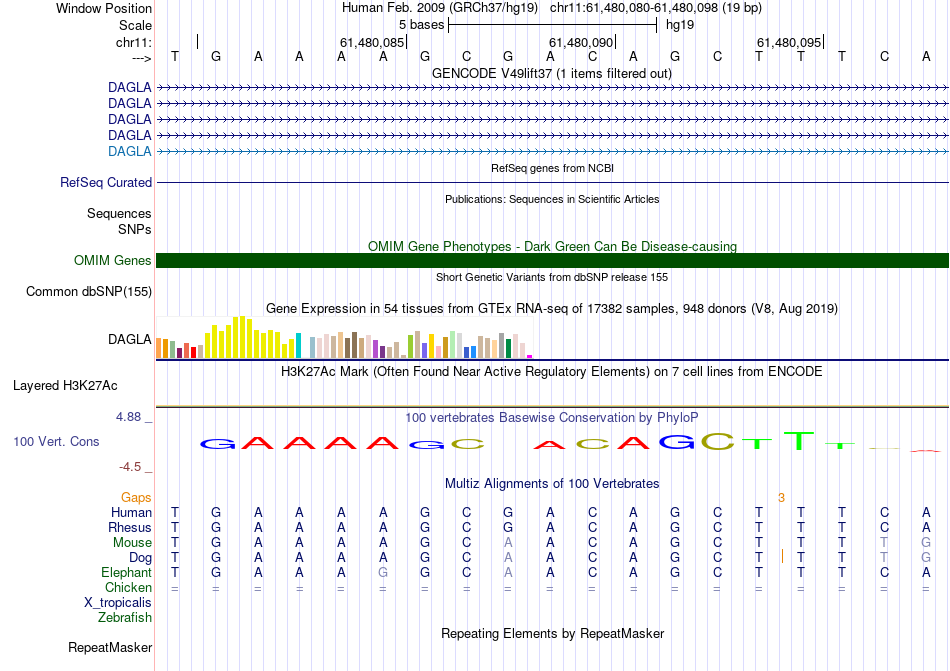The height and width of the screenshot is (671, 950).
Task: Select the Human alignment row label
Action: coord(131,512)
